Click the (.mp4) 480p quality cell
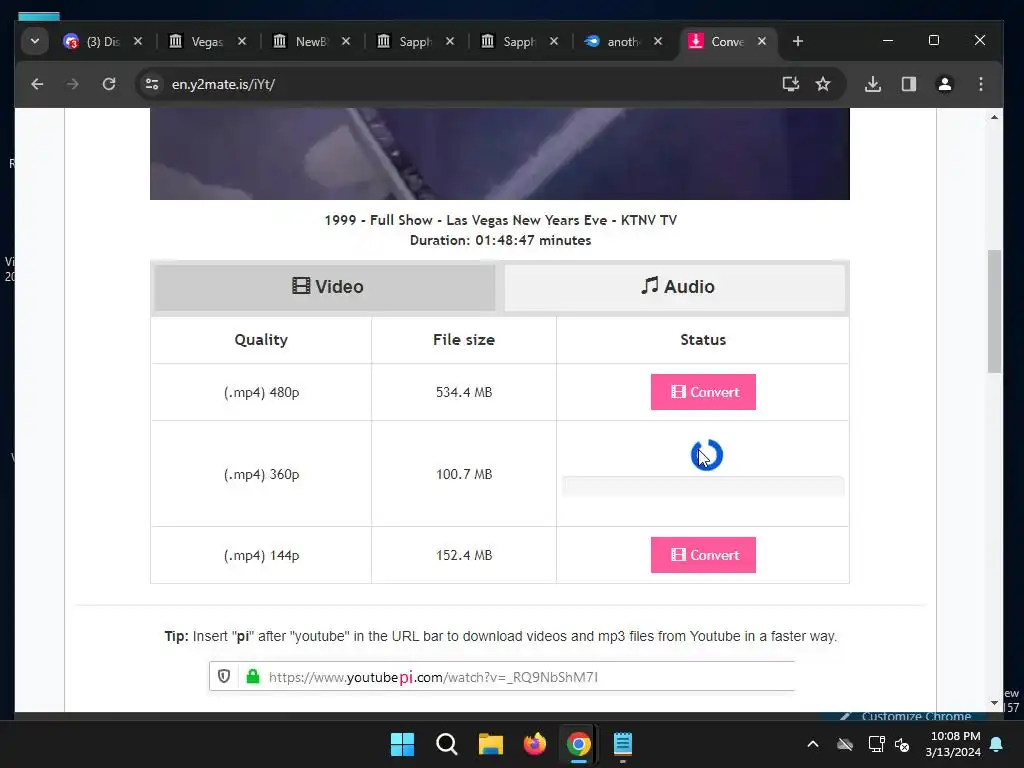The image size is (1024, 768). click(261, 392)
